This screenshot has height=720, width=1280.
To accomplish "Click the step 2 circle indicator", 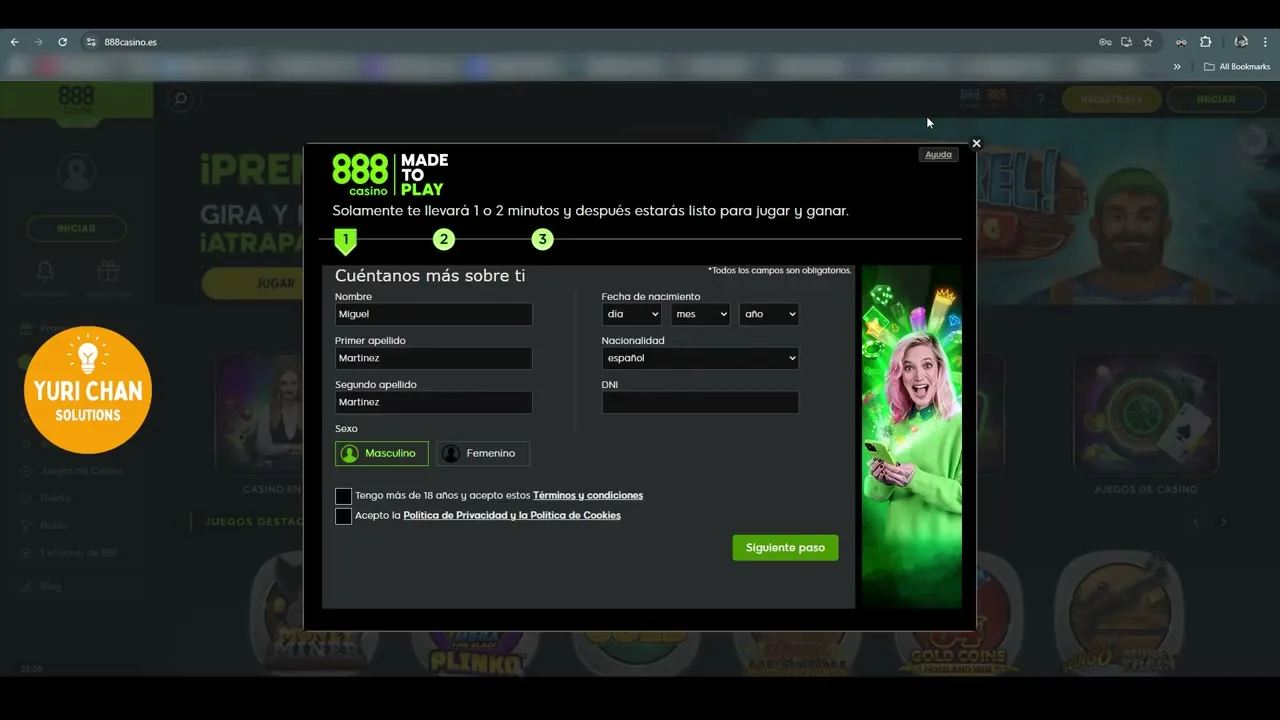I will pos(443,239).
